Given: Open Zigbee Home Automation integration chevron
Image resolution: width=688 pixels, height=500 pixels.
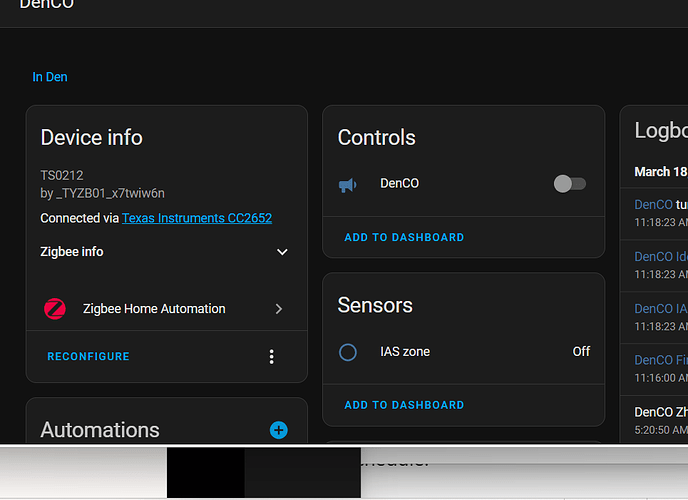Looking at the screenshot, I should 279,309.
